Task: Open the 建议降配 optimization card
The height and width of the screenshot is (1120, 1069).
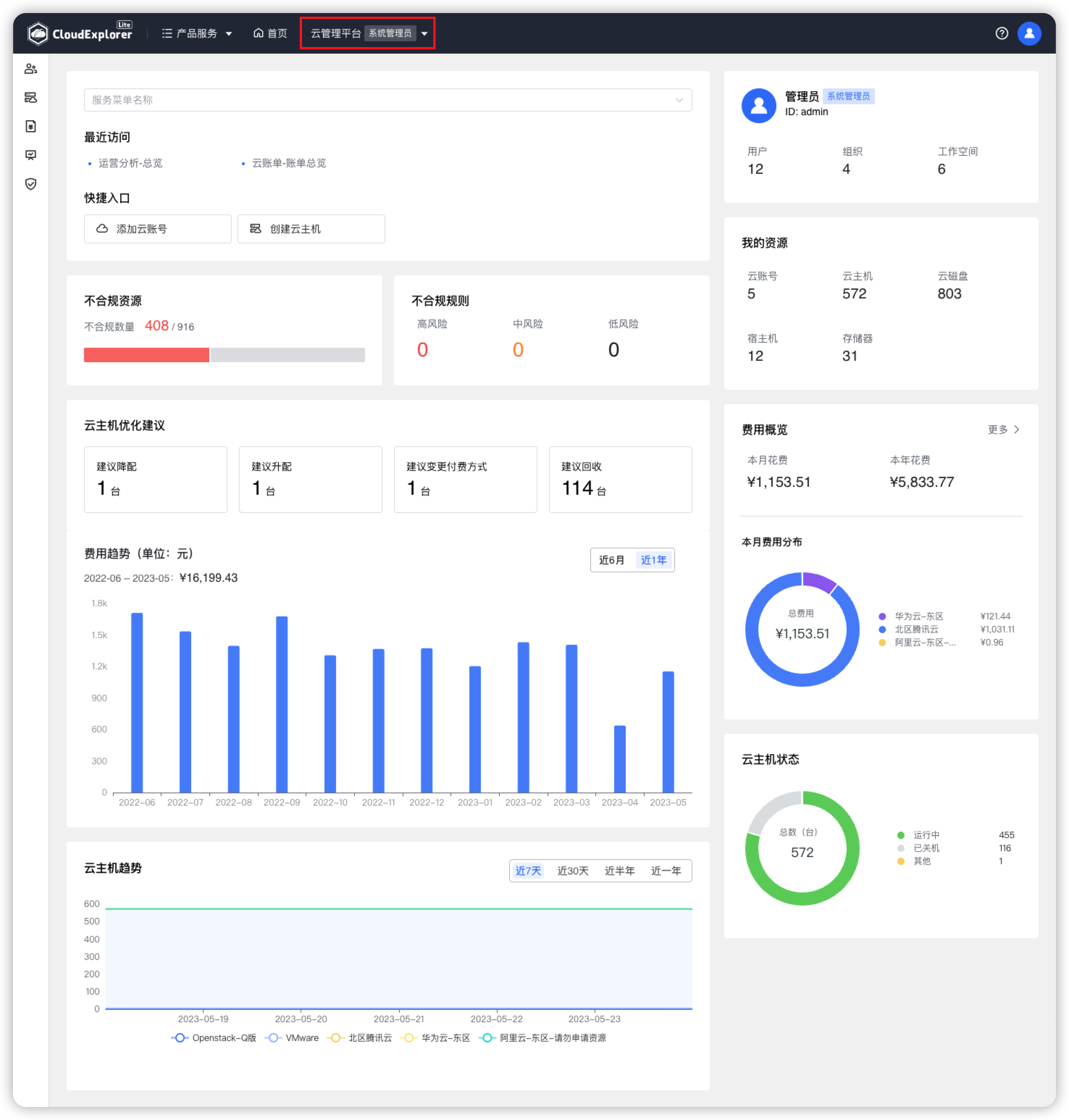Action: pyautogui.click(x=156, y=479)
